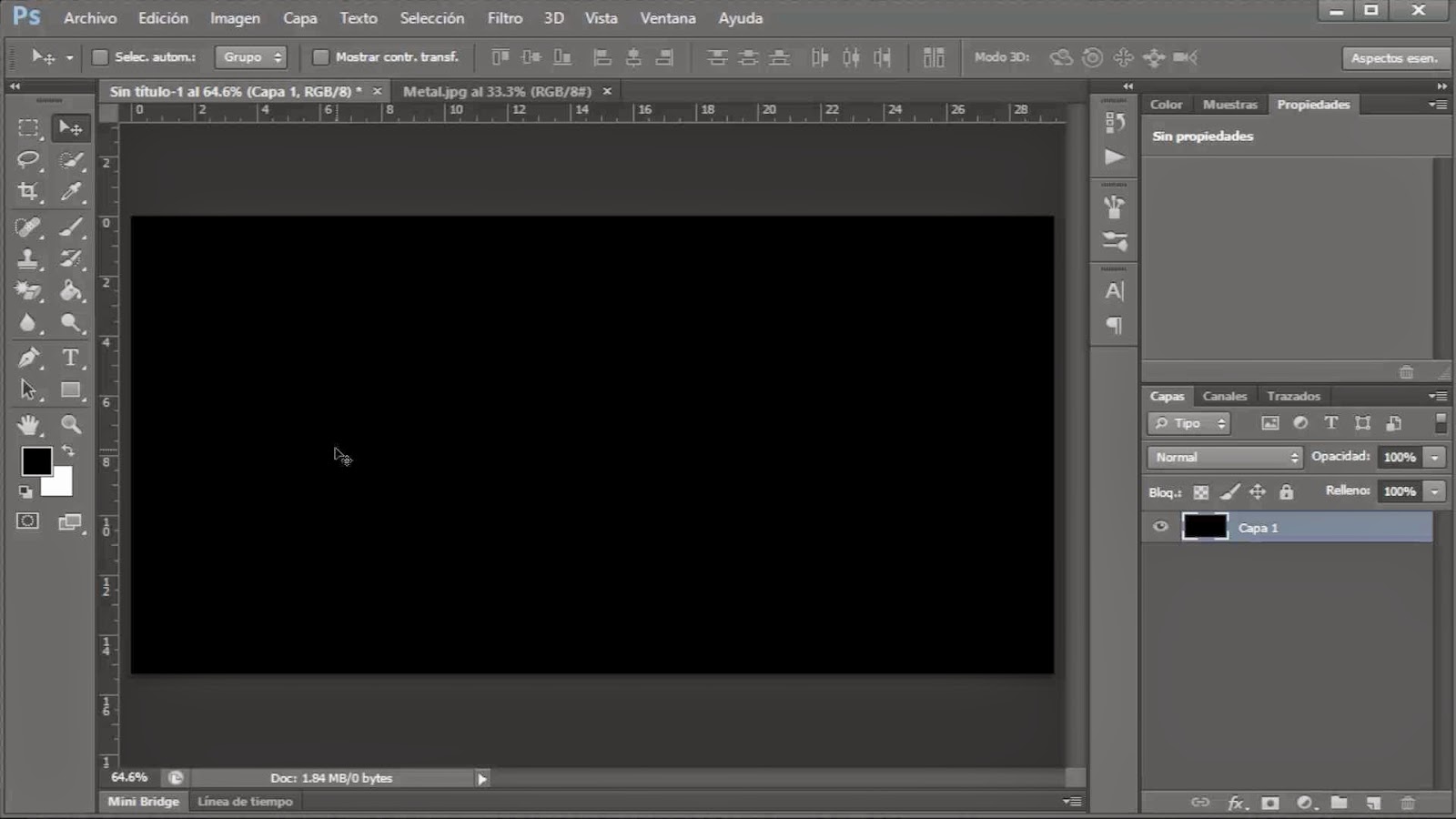The width and height of the screenshot is (1456, 819).
Task: Open the Layers panel flyout menu
Action: (1438, 396)
